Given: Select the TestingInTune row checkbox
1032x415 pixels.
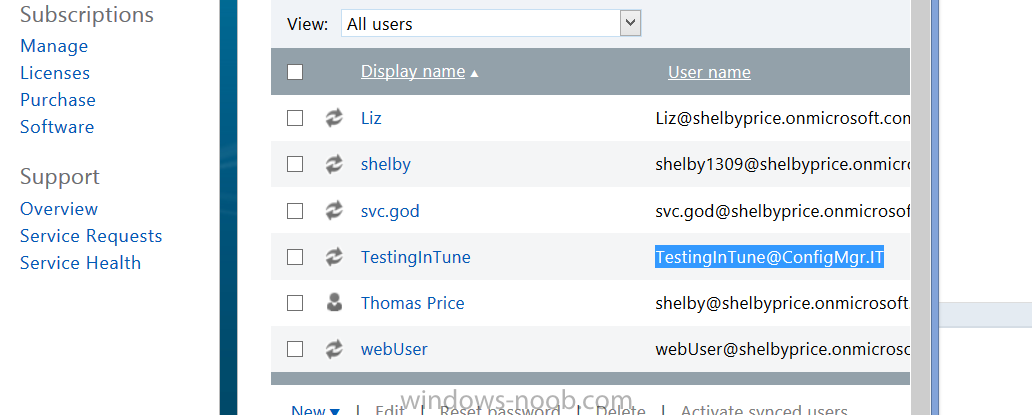Looking at the screenshot, I should click(x=295, y=257).
